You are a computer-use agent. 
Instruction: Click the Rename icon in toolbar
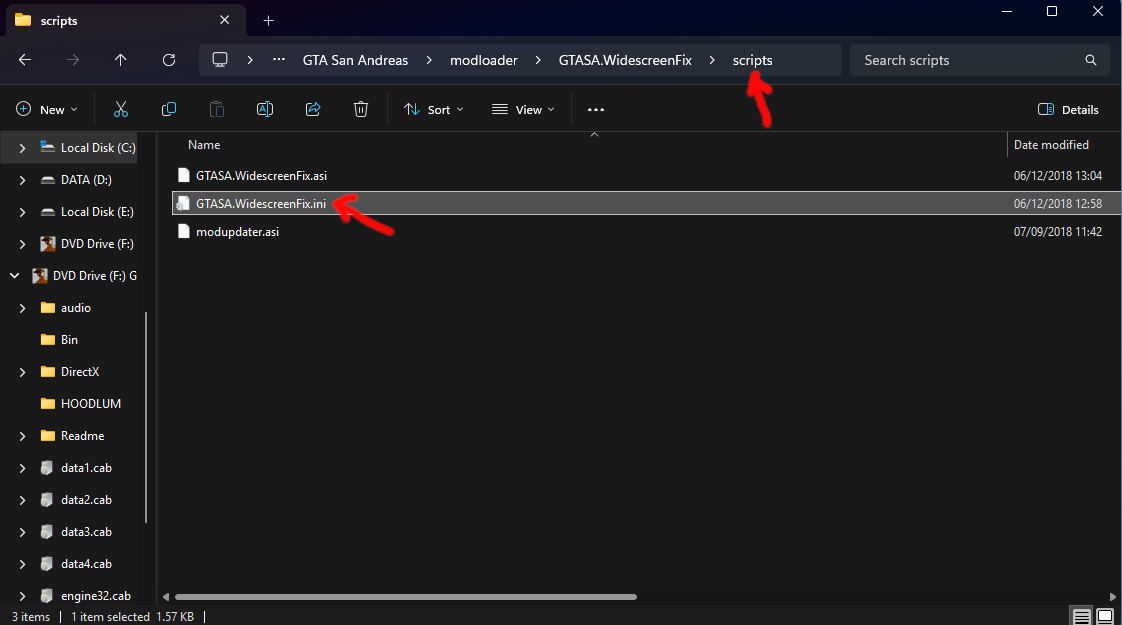pyautogui.click(x=265, y=110)
